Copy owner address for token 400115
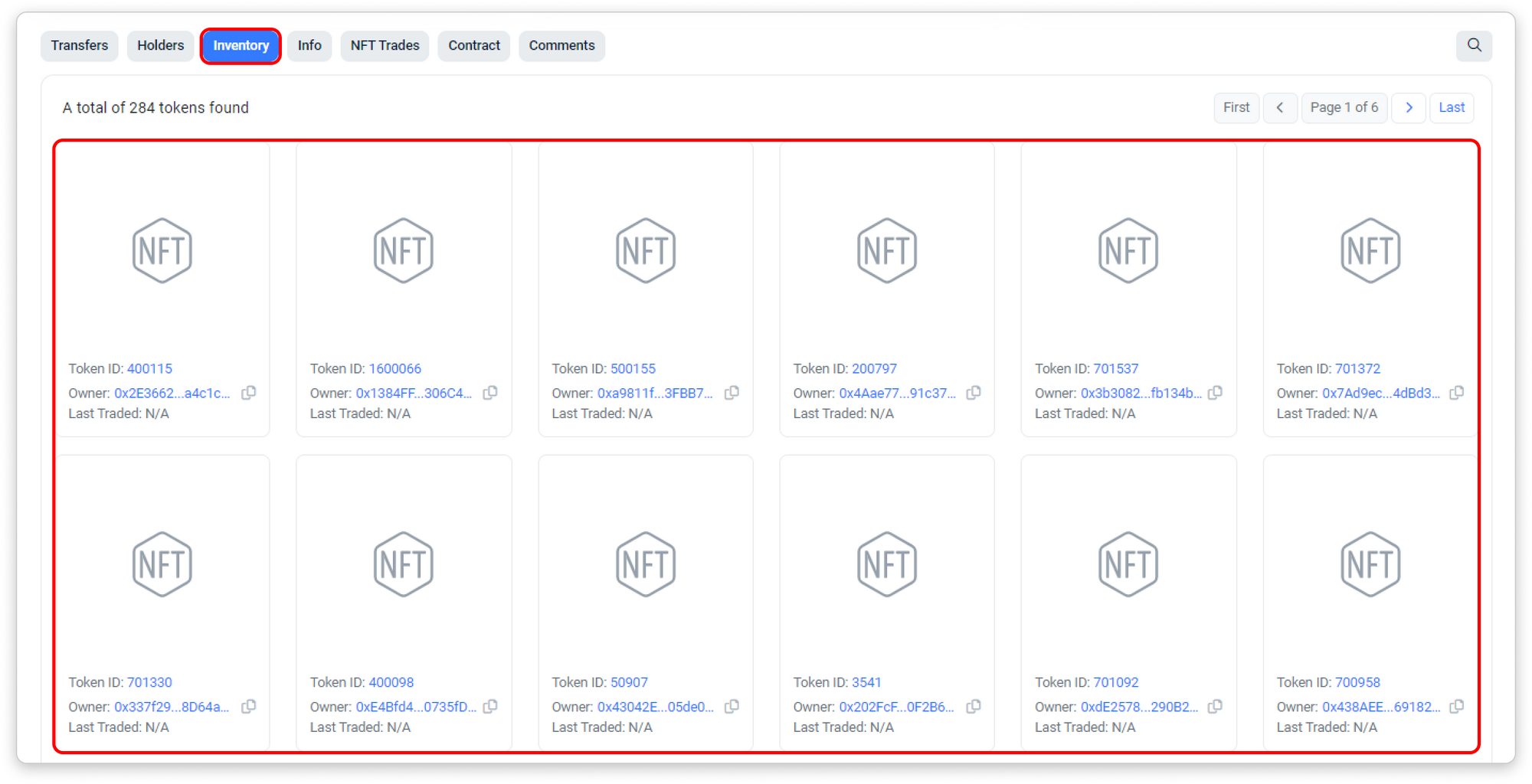Screen dimensions: 1532x784 point(249,393)
